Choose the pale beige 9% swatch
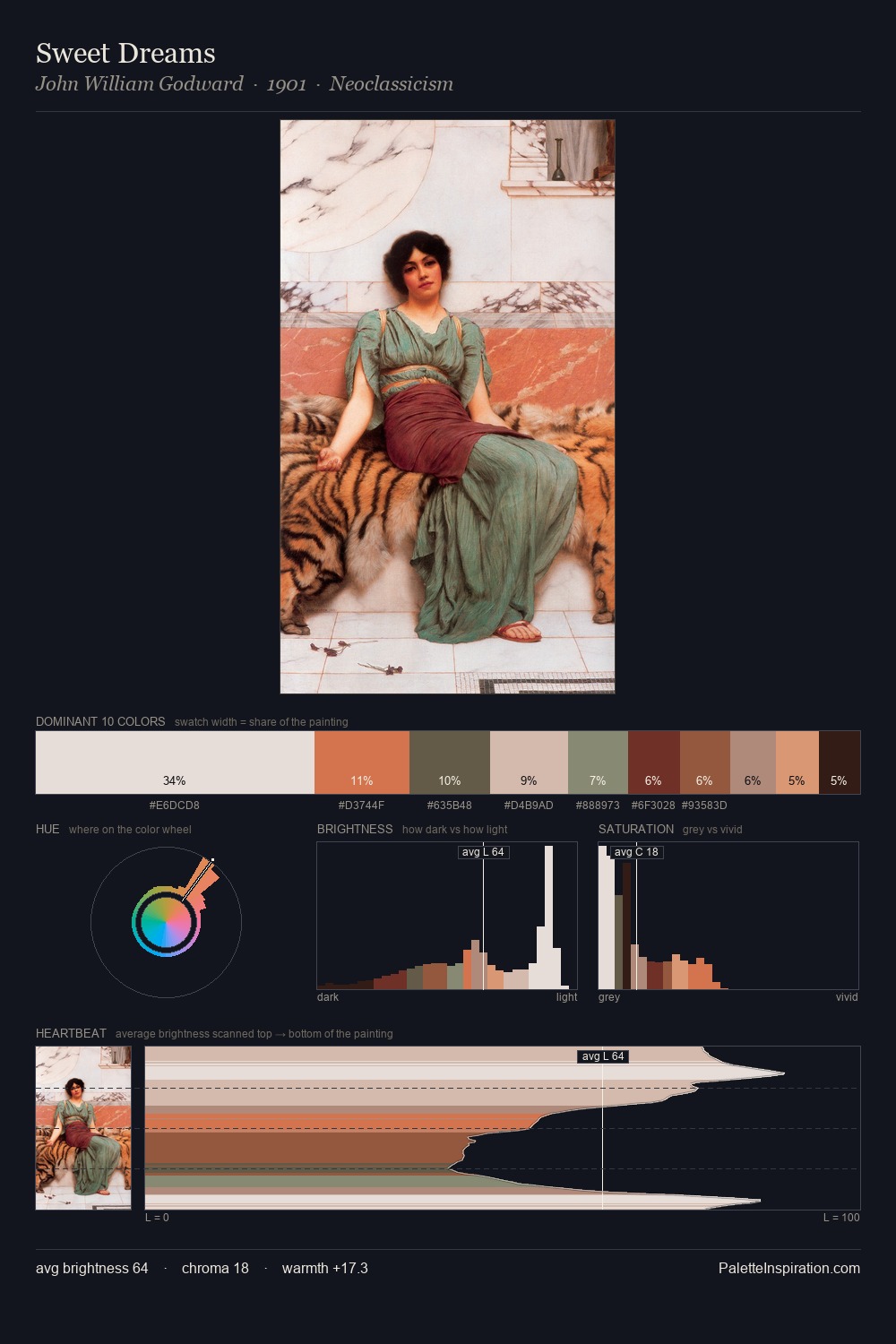This screenshot has width=896, height=1344. (529, 762)
